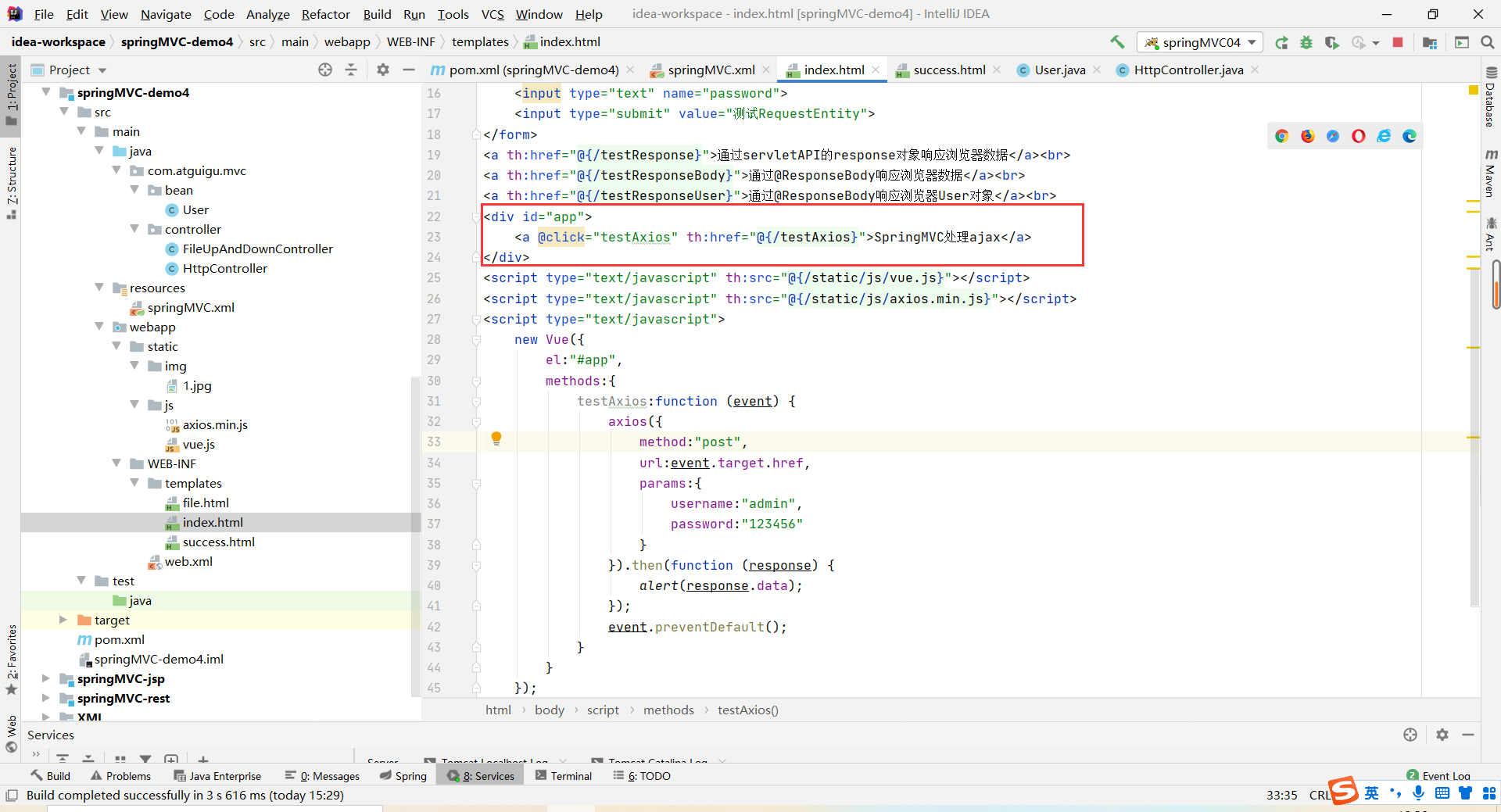
Task: Toggle the Favorites tool window side button
Action: click(11, 660)
